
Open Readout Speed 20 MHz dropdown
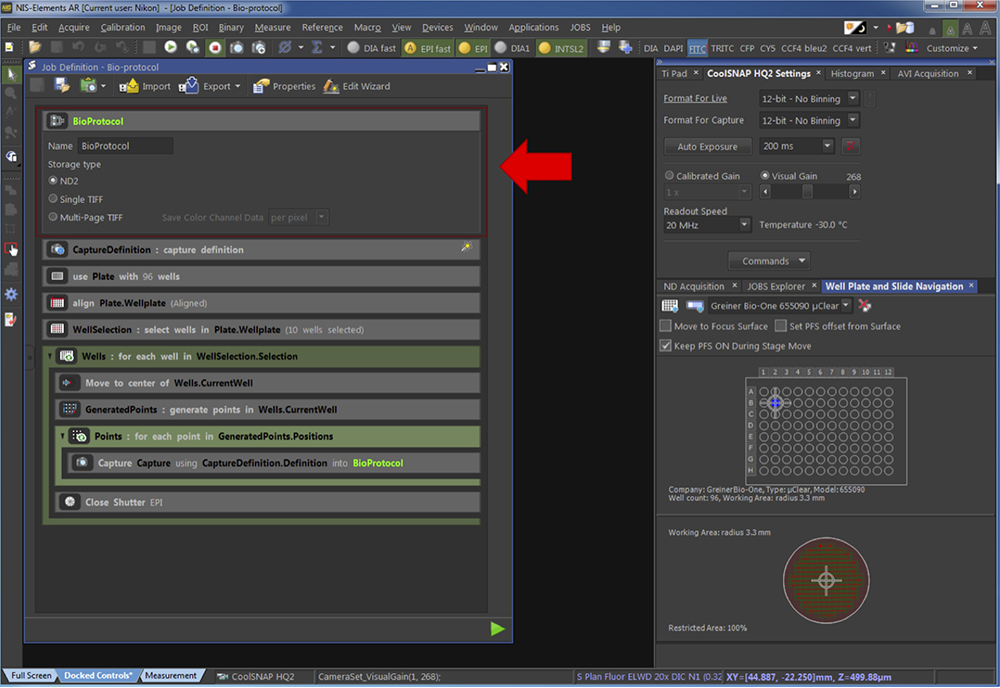744,224
